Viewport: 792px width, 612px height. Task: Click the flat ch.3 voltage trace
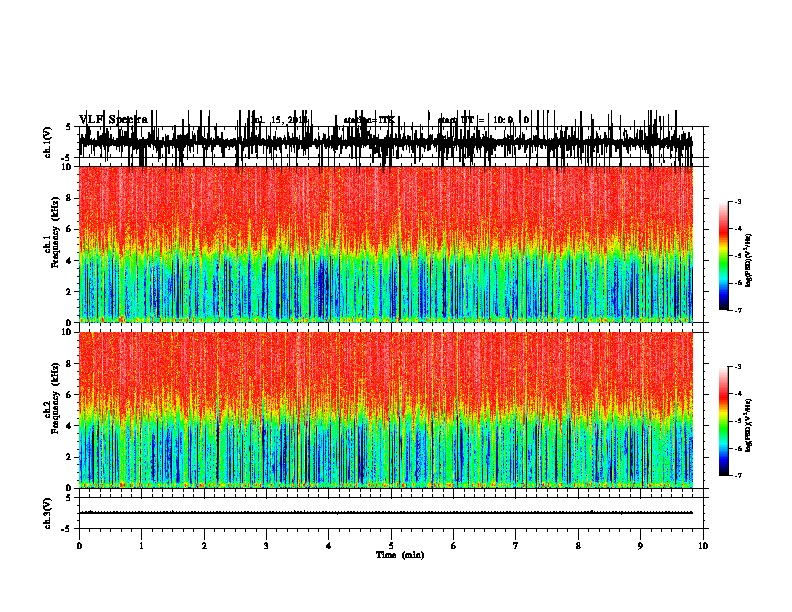386,513
